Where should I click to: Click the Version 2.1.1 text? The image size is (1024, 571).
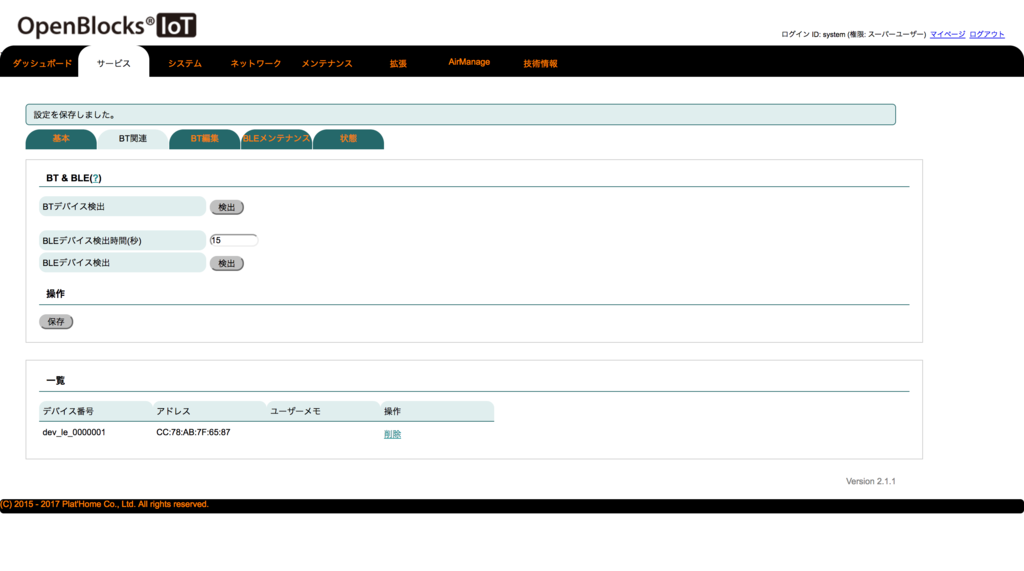pyautogui.click(x=871, y=481)
